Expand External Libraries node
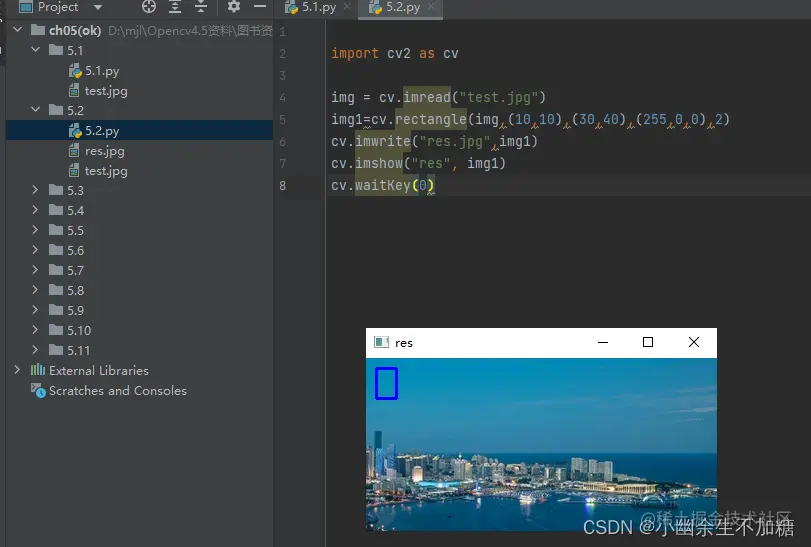Screen dimensions: 811x547 (17, 370)
